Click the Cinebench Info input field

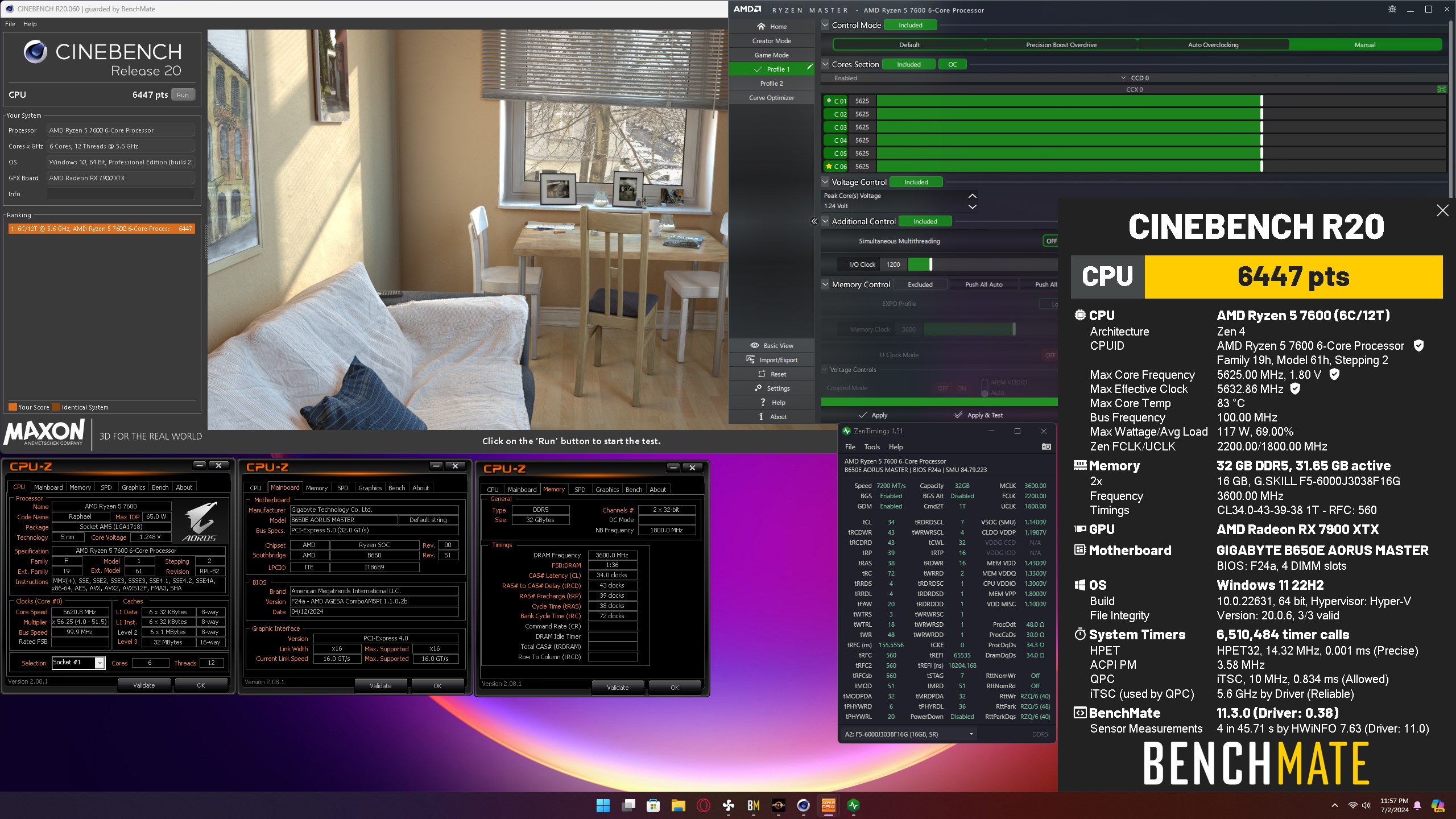(121, 194)
